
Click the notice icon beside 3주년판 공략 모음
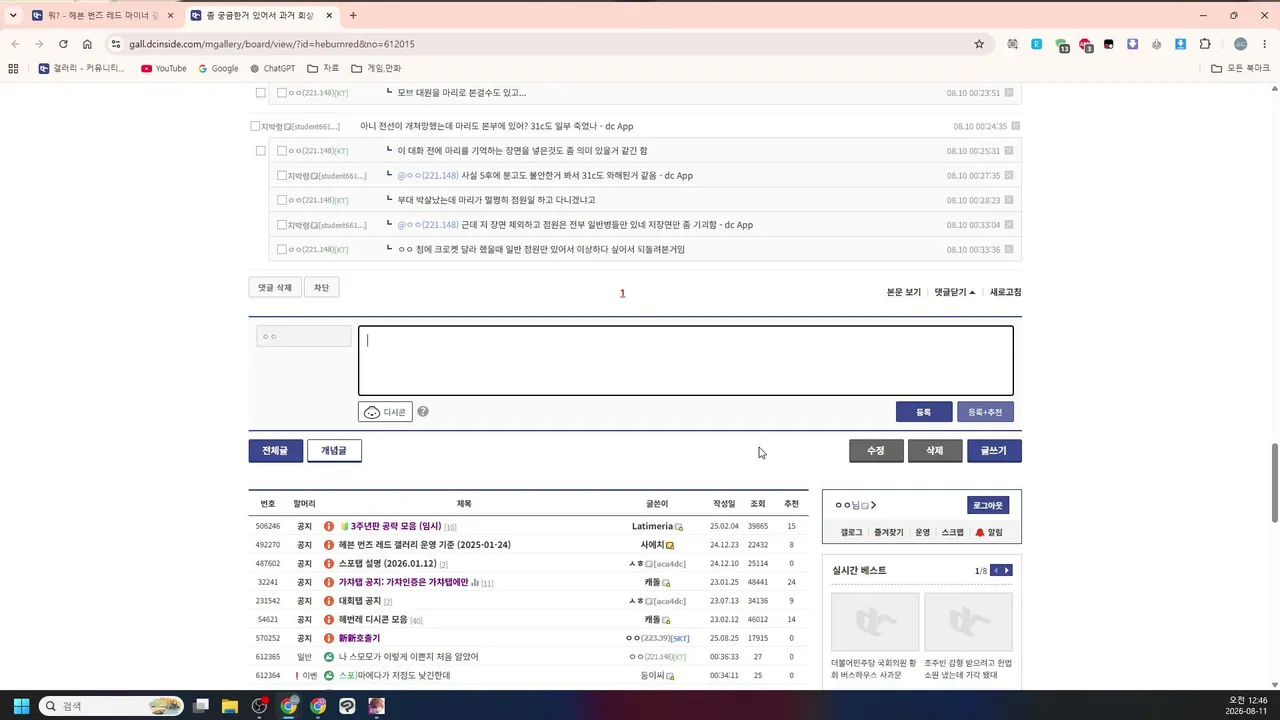(x=329, y=526)
